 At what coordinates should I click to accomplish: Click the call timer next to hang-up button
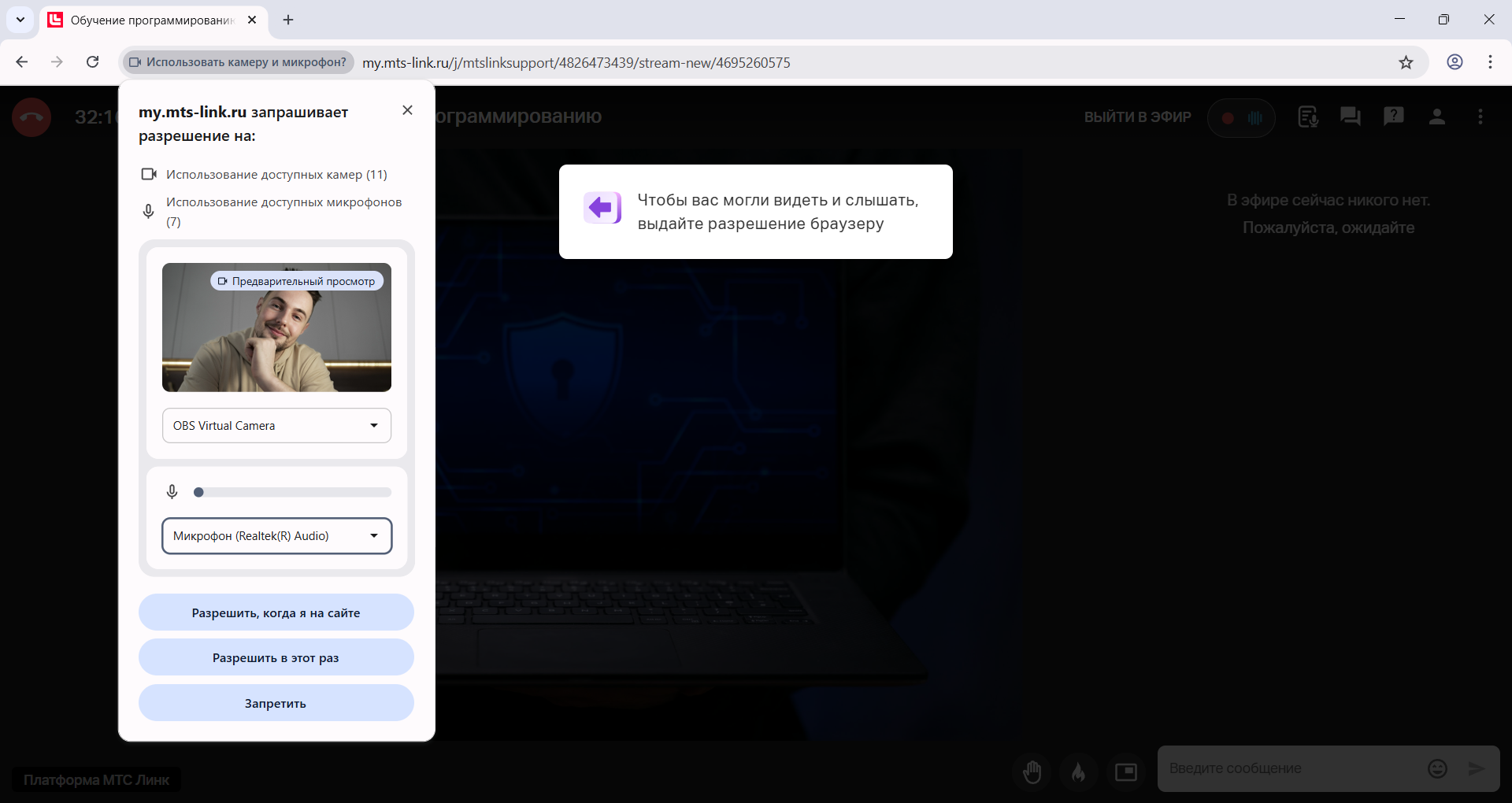click(x=96, y=117)
